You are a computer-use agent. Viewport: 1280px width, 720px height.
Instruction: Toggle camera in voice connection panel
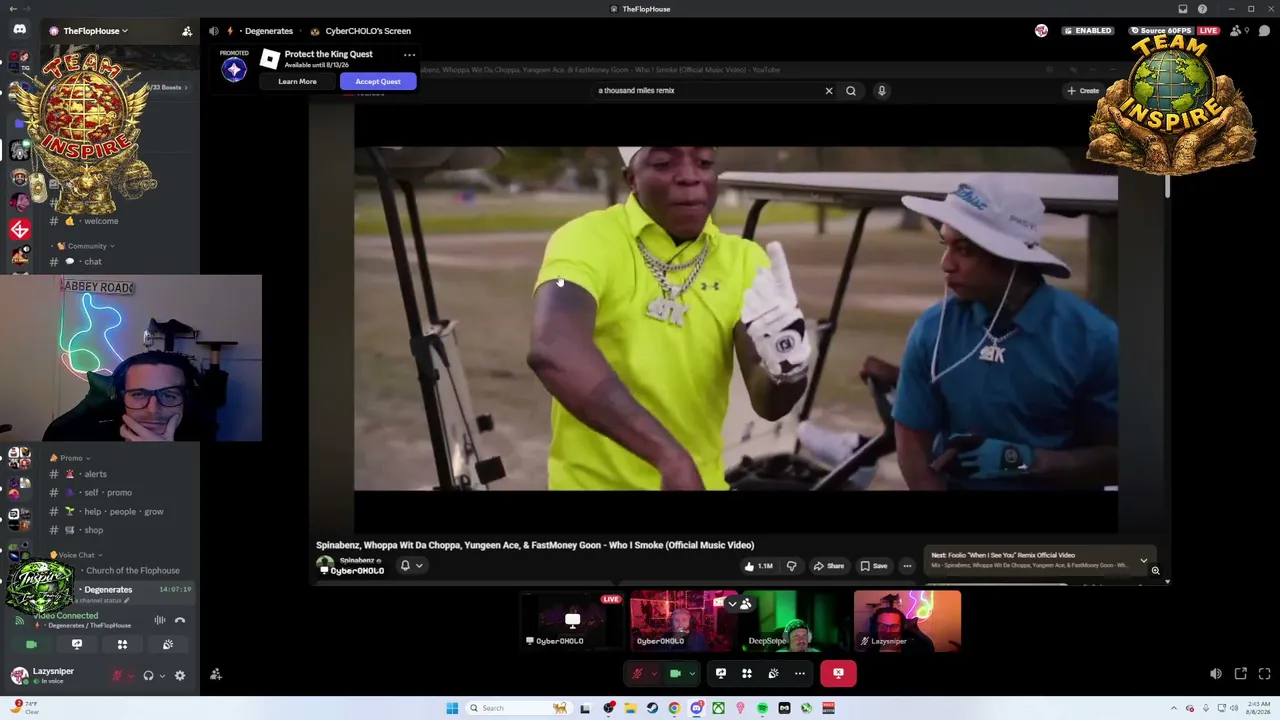pos(31,645)
